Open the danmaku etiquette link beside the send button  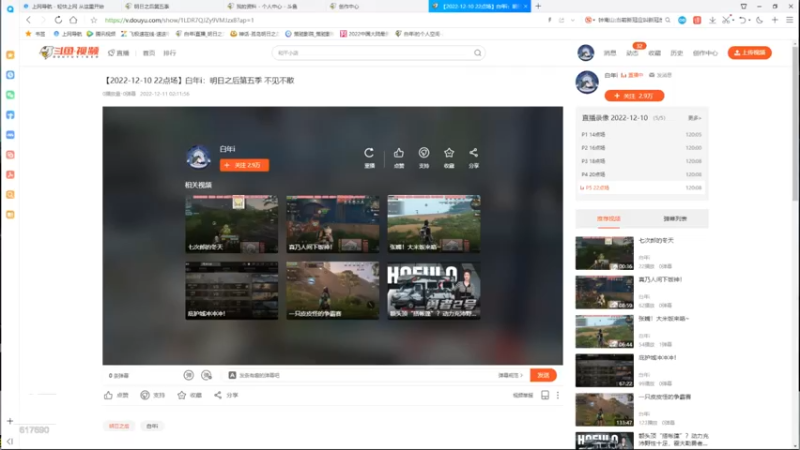511,376
